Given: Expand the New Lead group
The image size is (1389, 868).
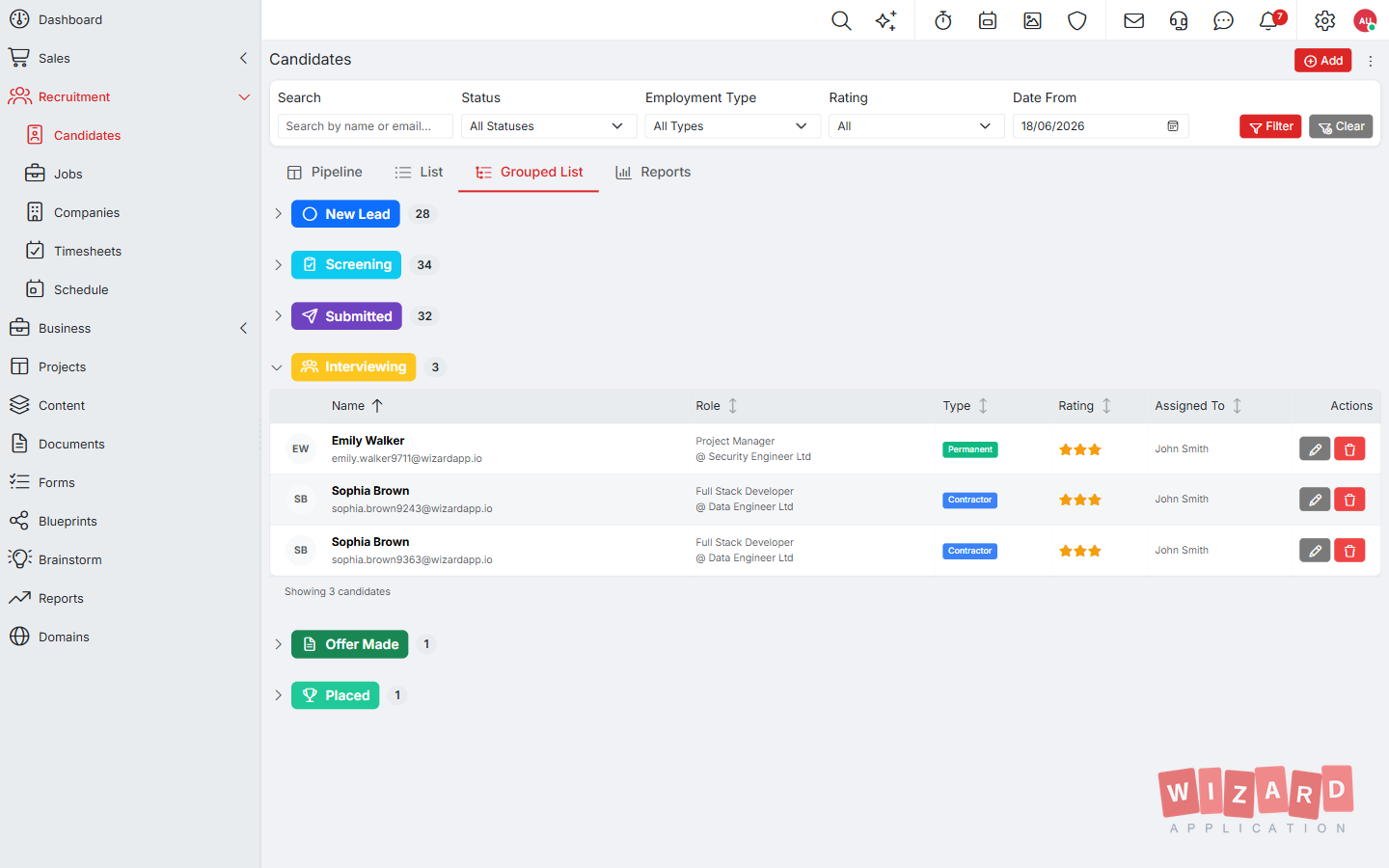Looking at the screenshot, I should coord(278,214).
